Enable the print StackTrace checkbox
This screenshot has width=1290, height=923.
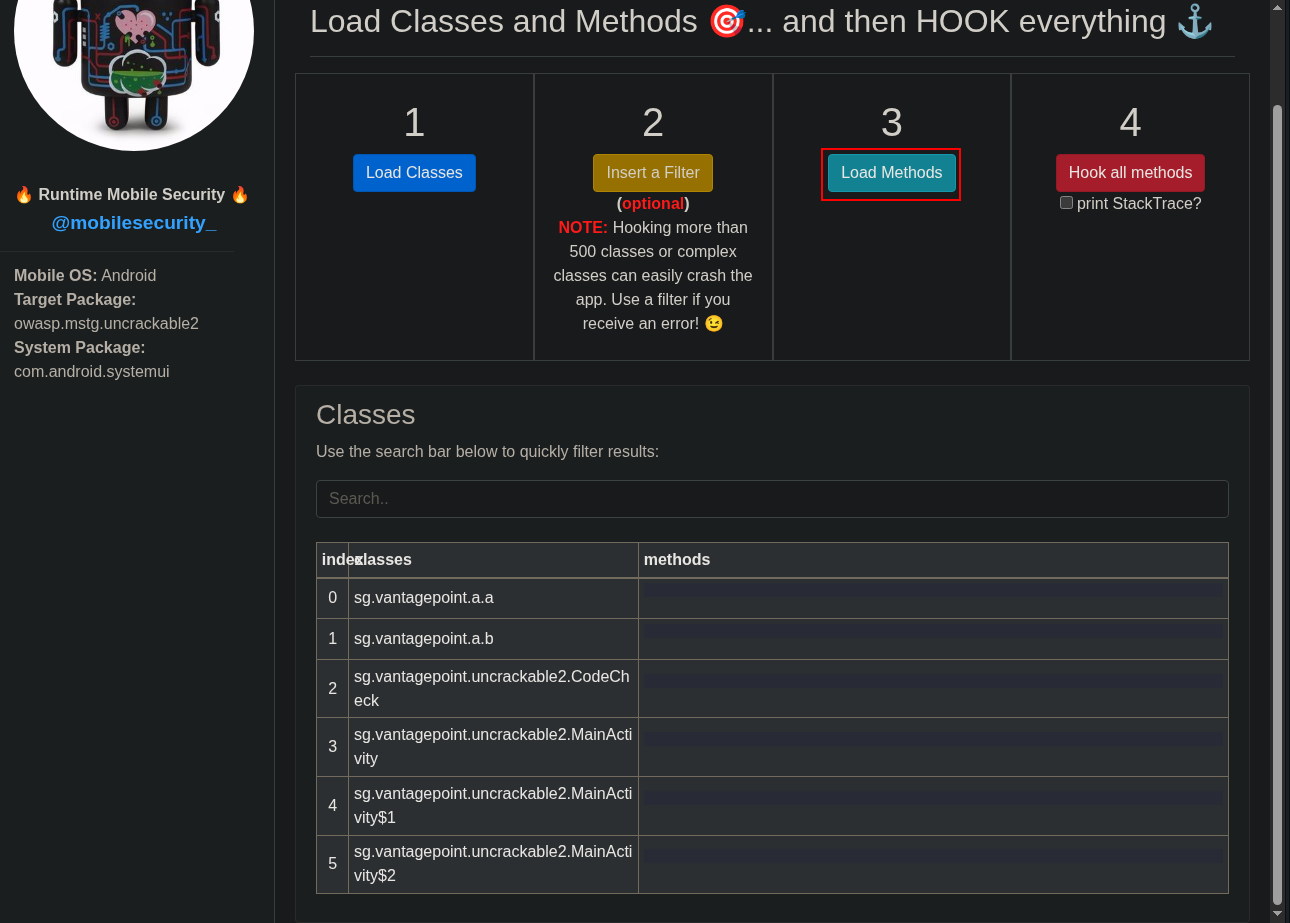coord(1066,203)
